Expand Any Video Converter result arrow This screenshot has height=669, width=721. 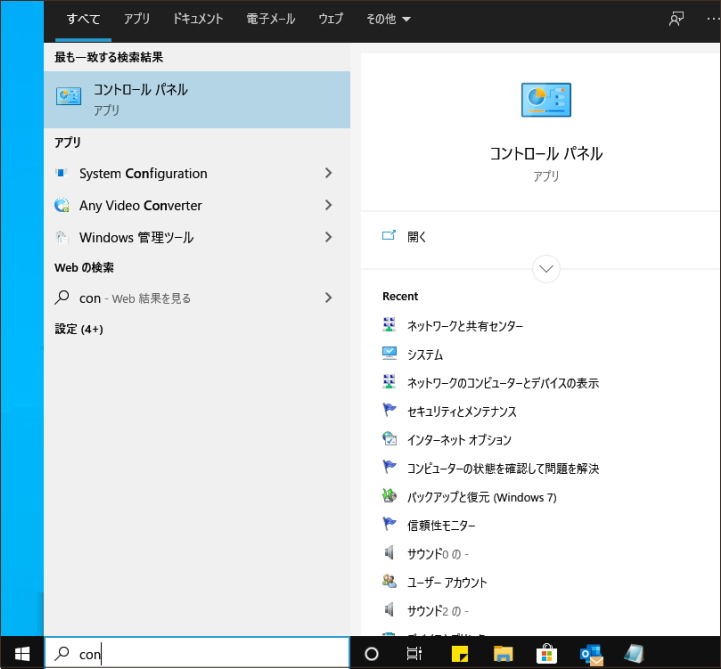[328, 205]
